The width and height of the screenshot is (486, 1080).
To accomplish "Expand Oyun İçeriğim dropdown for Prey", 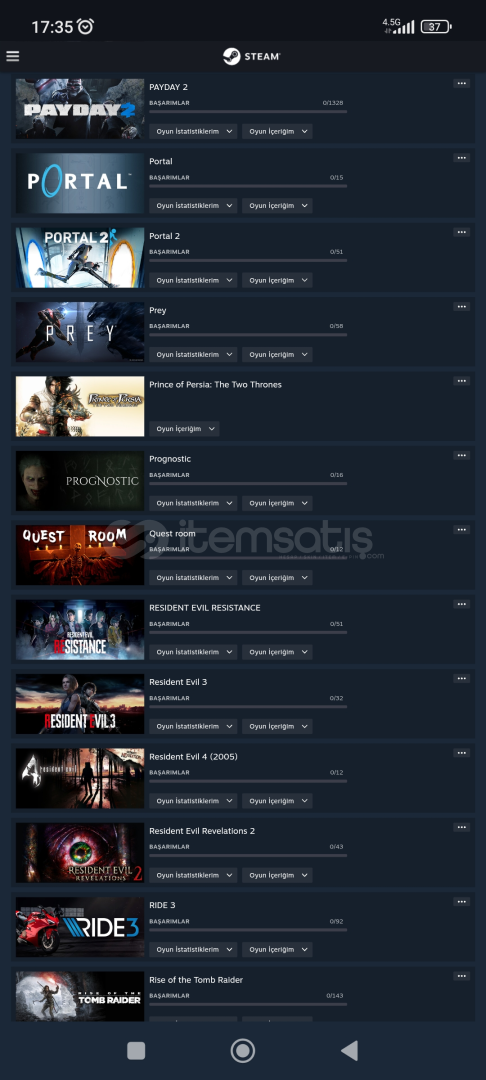I will point(277,354).
